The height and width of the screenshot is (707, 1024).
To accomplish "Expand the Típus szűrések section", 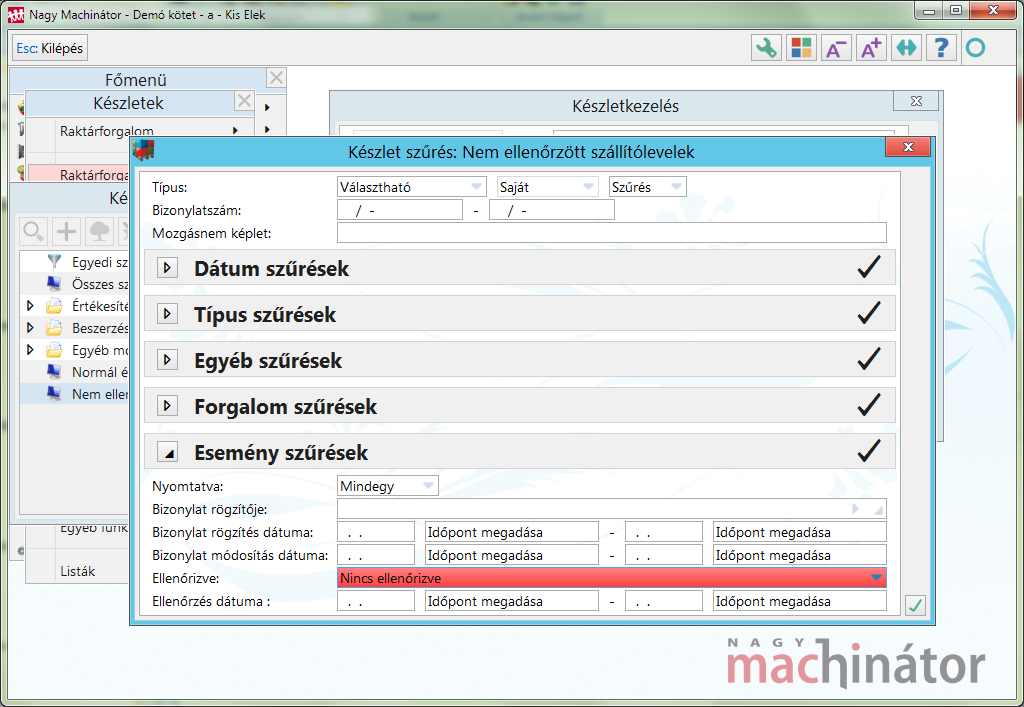I will [x=167, y=314].
